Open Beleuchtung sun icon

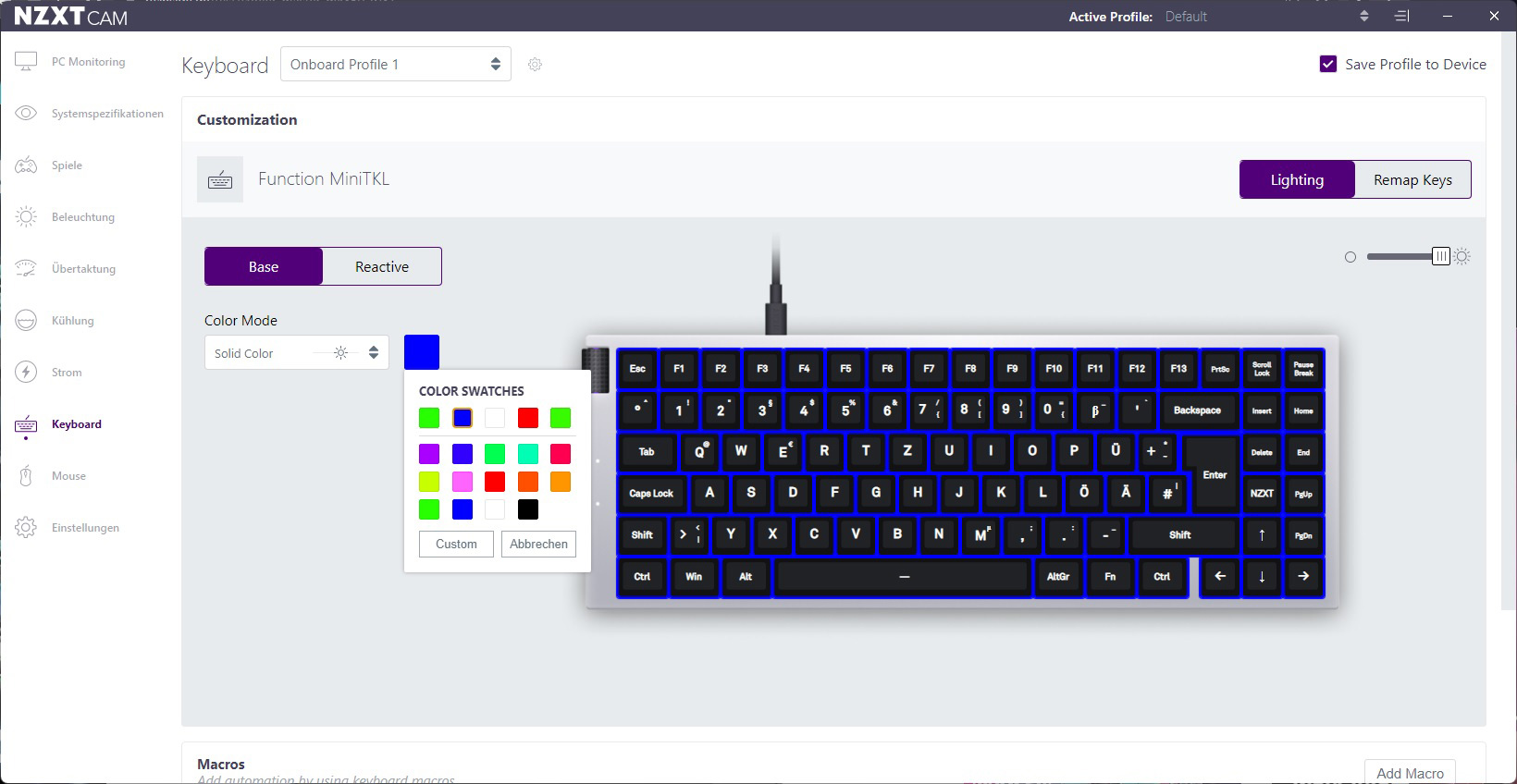26,217
